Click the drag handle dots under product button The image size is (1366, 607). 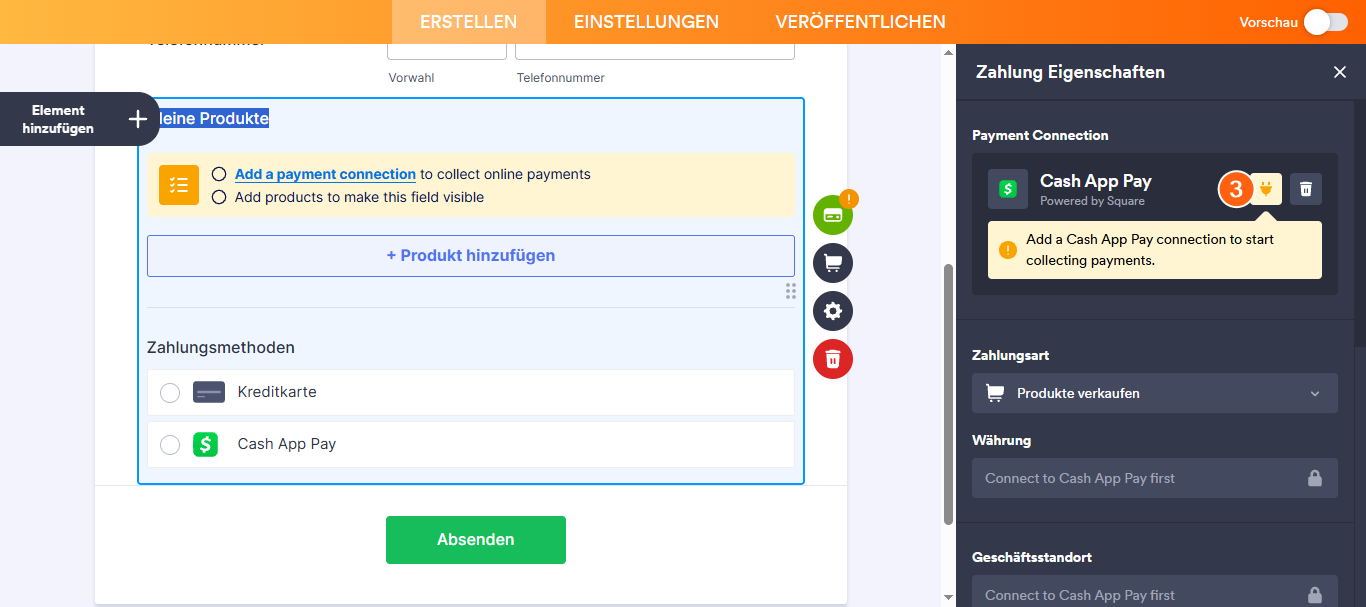tap(791, 291)
